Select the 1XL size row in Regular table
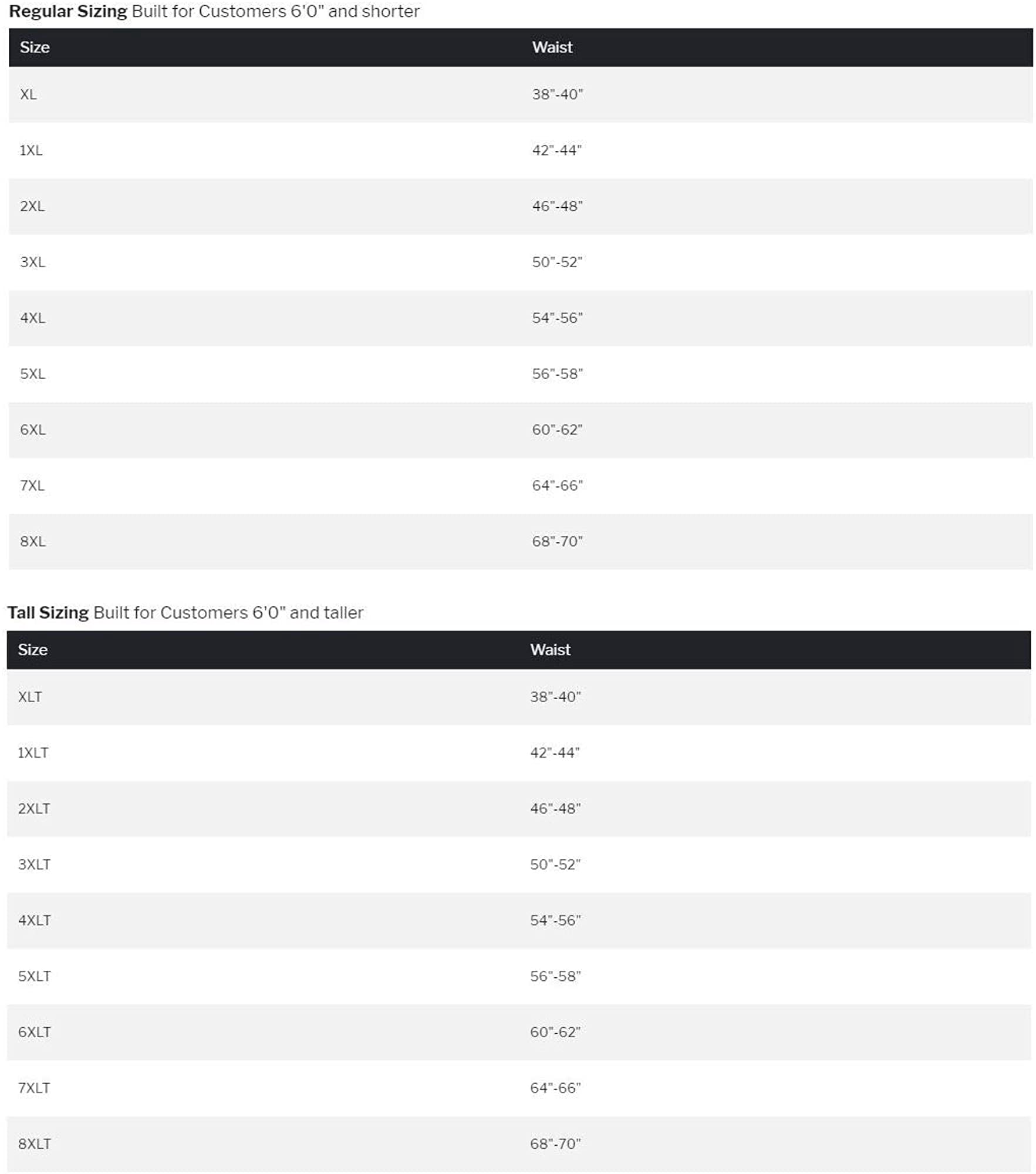Viewport: 1036px width, 1174px height. tap(521, 150)
